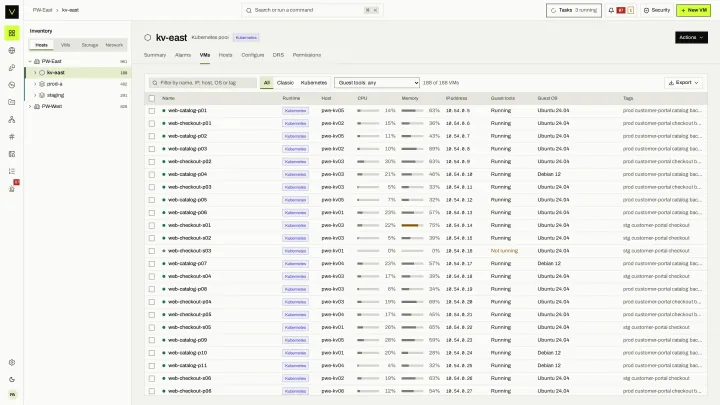Click the notification bell icon

[x=611, y=10]
